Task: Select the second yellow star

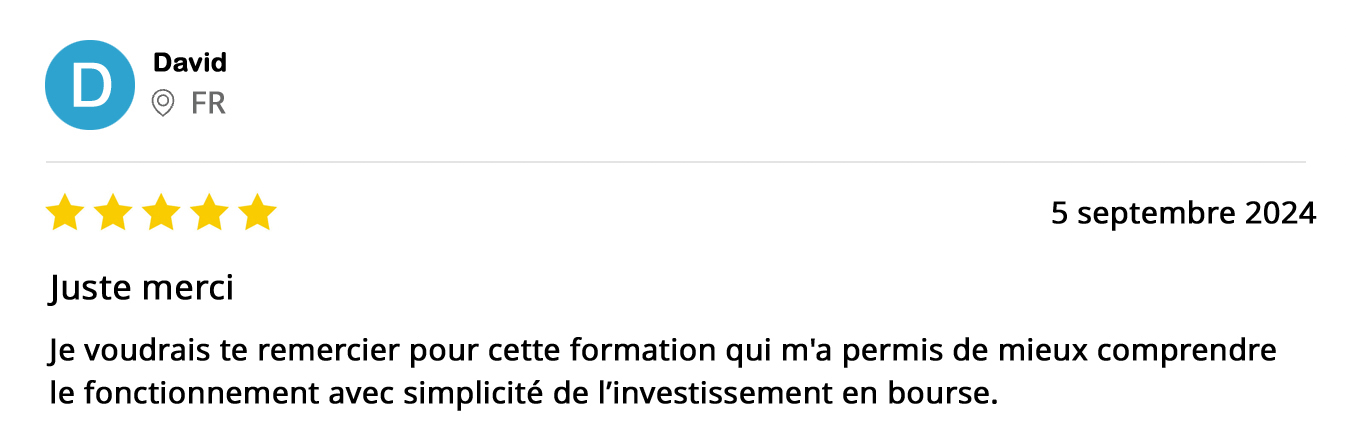Action: pyautogui.click(x=113, y=213)
